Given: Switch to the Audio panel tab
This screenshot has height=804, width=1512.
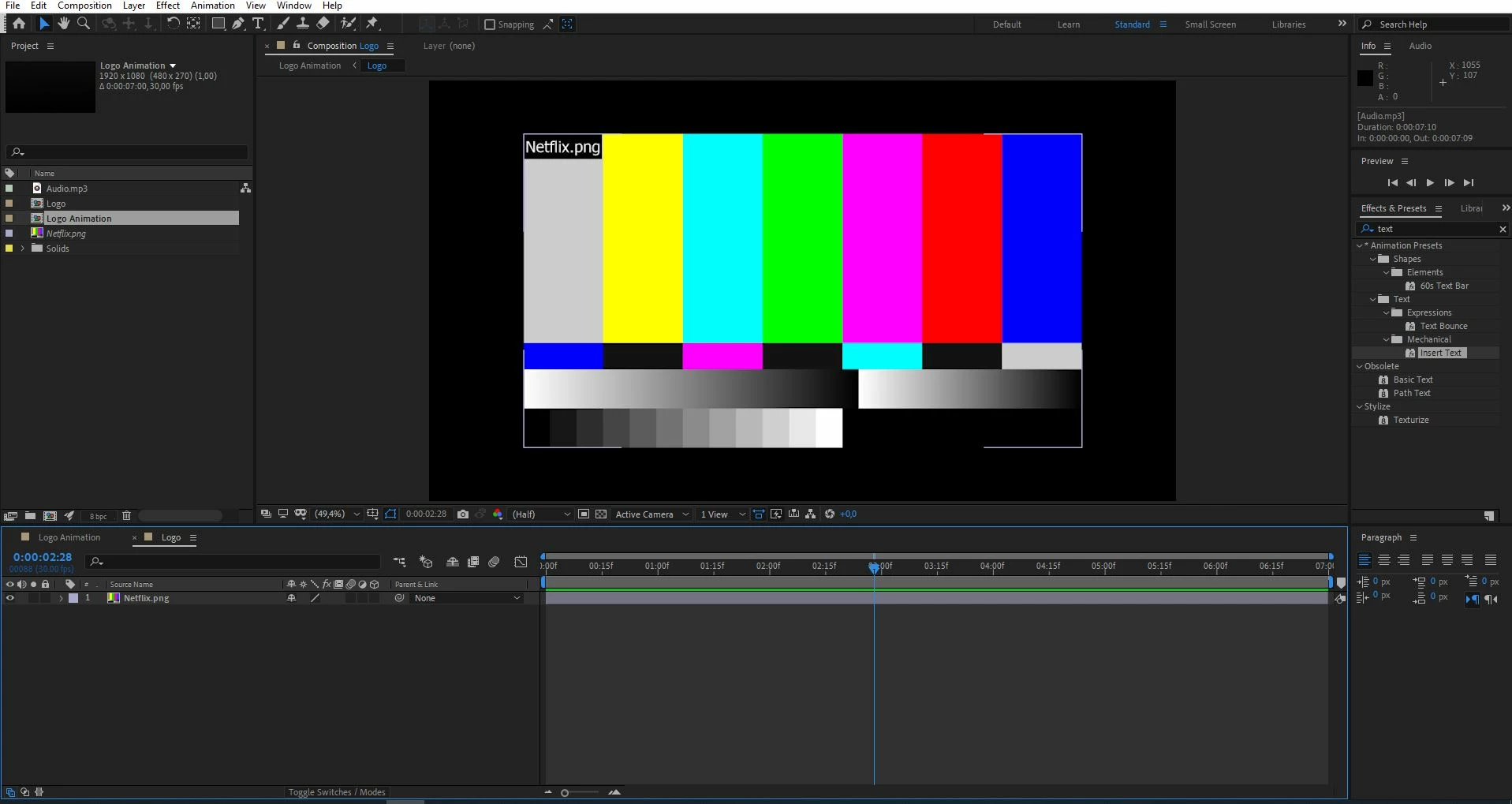Looking at the screenshot, I should (x=1421, y=46).
